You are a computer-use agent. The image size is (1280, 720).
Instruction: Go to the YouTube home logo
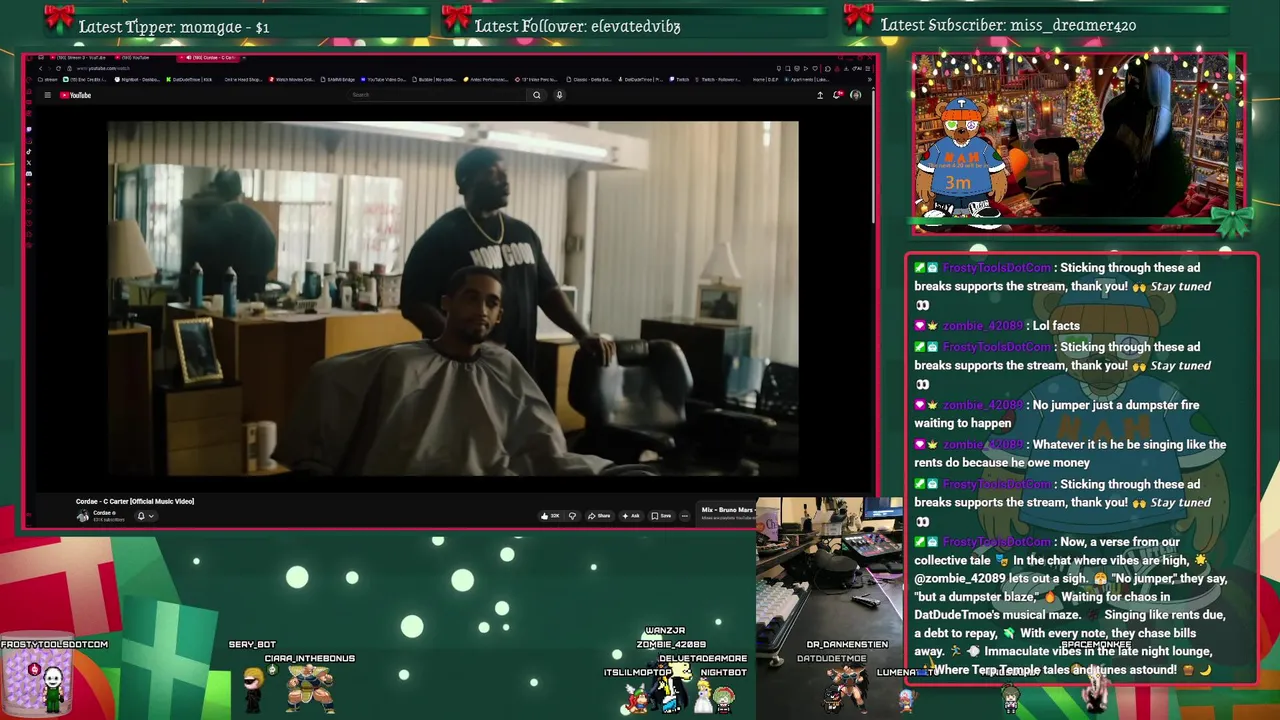pos(75,95)
